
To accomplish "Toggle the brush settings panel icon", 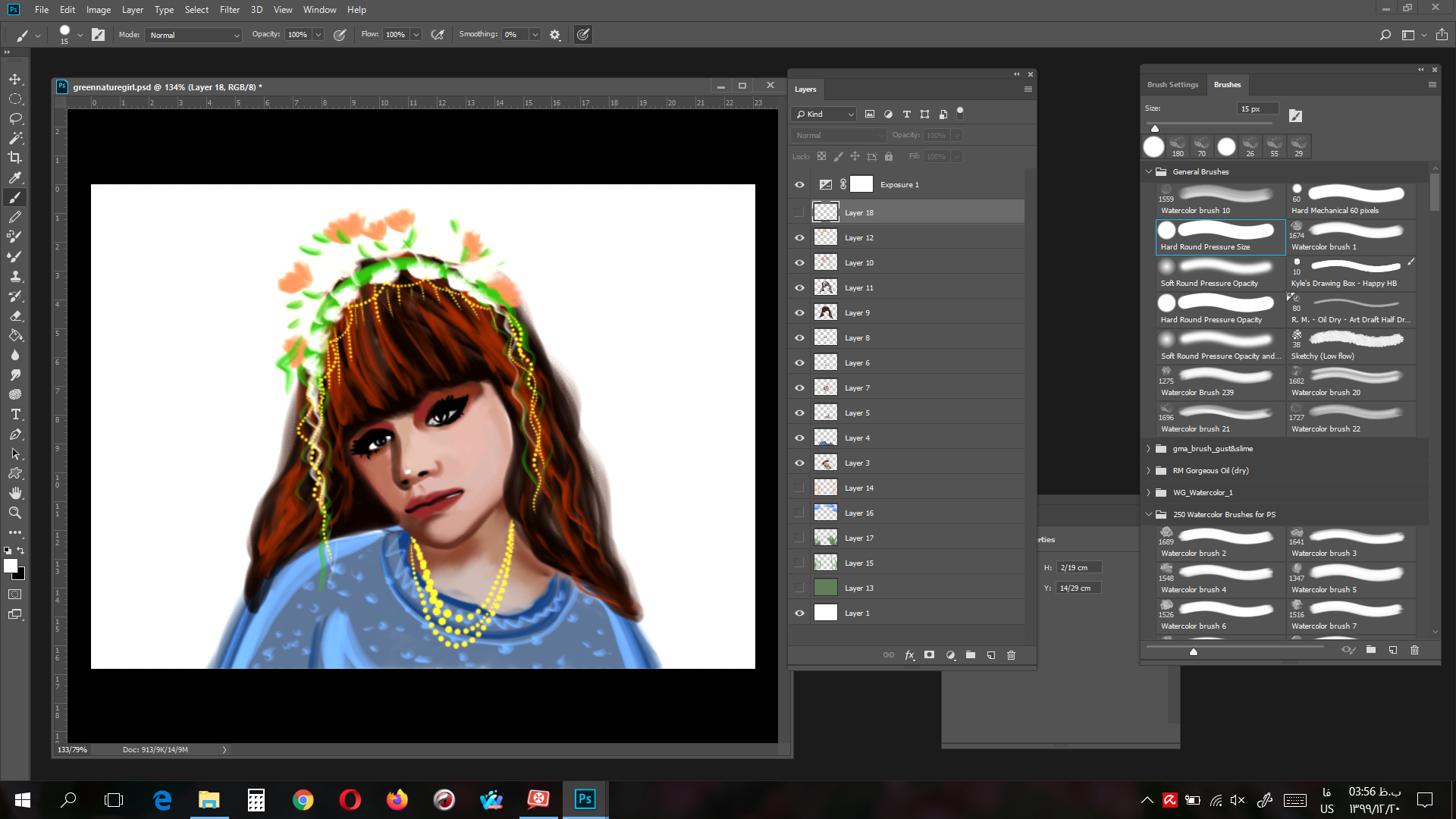I will [x=99, y=35].
